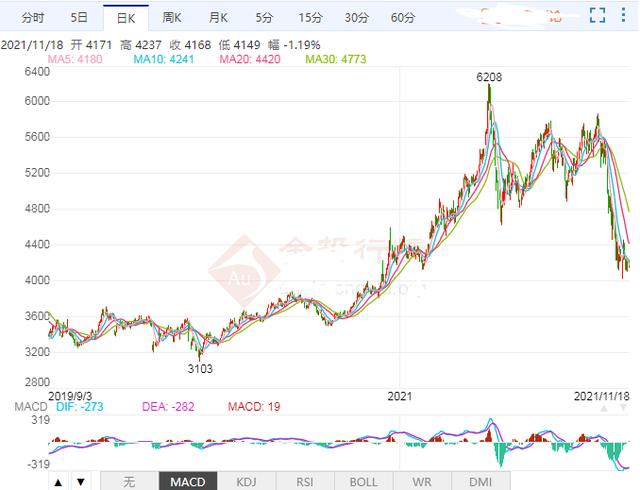Select the 5分 five-minute interval

tap(263, 18)
